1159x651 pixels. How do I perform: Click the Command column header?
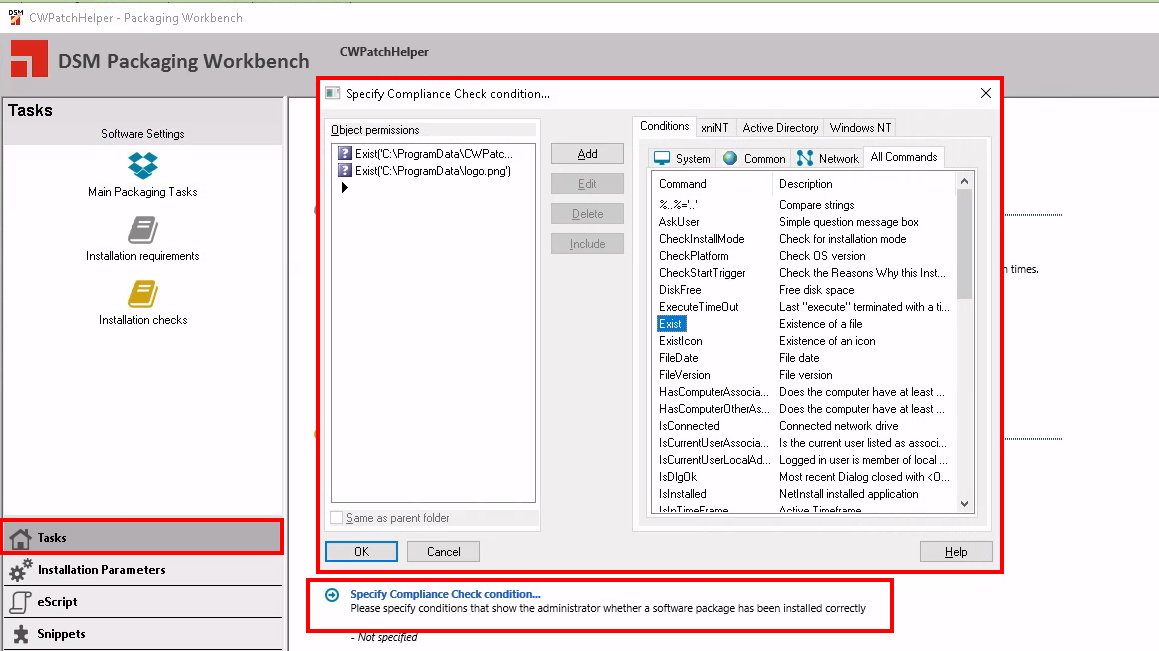tap(711, 184)
